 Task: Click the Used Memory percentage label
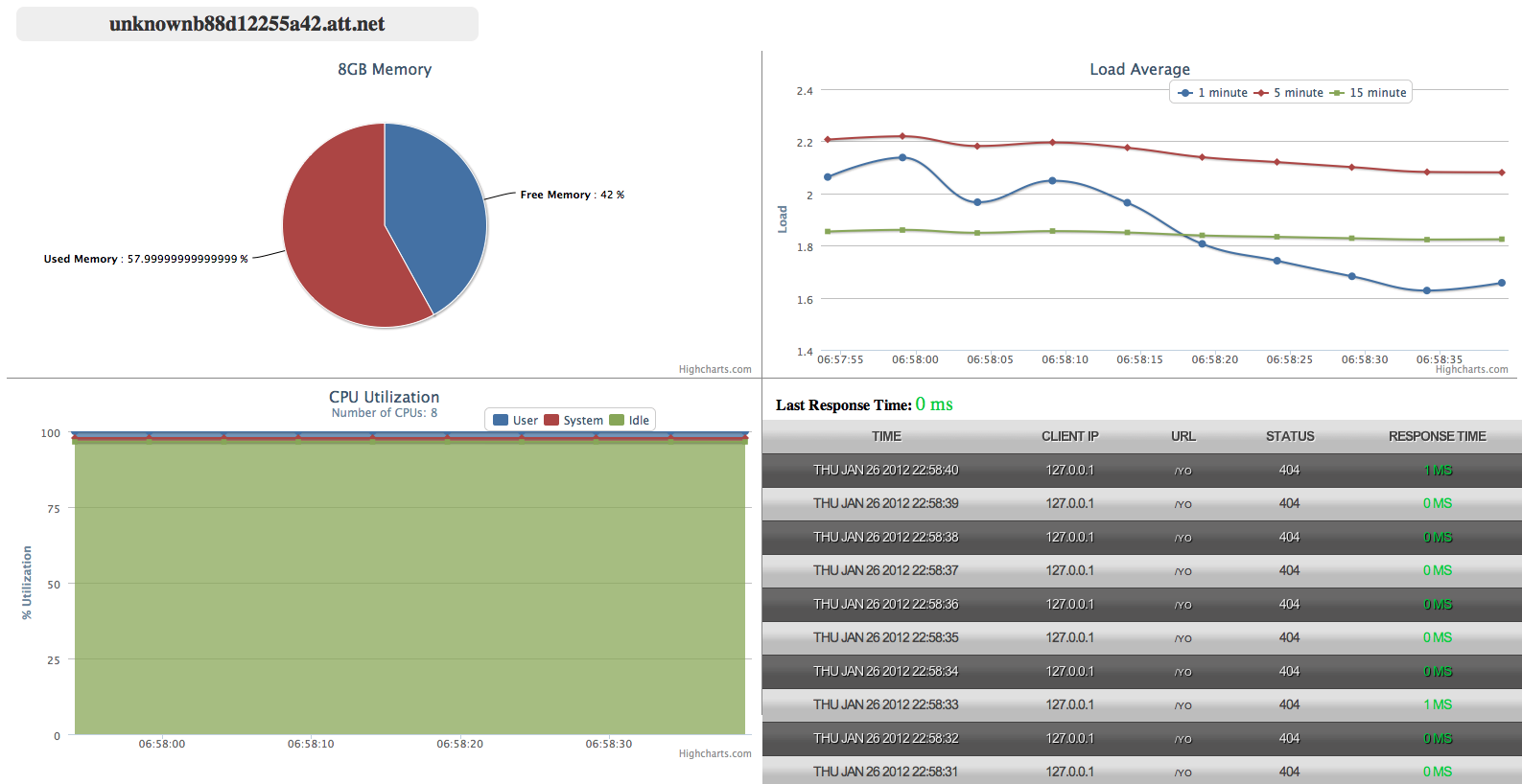pyautogui.click(x=146, y=259)
